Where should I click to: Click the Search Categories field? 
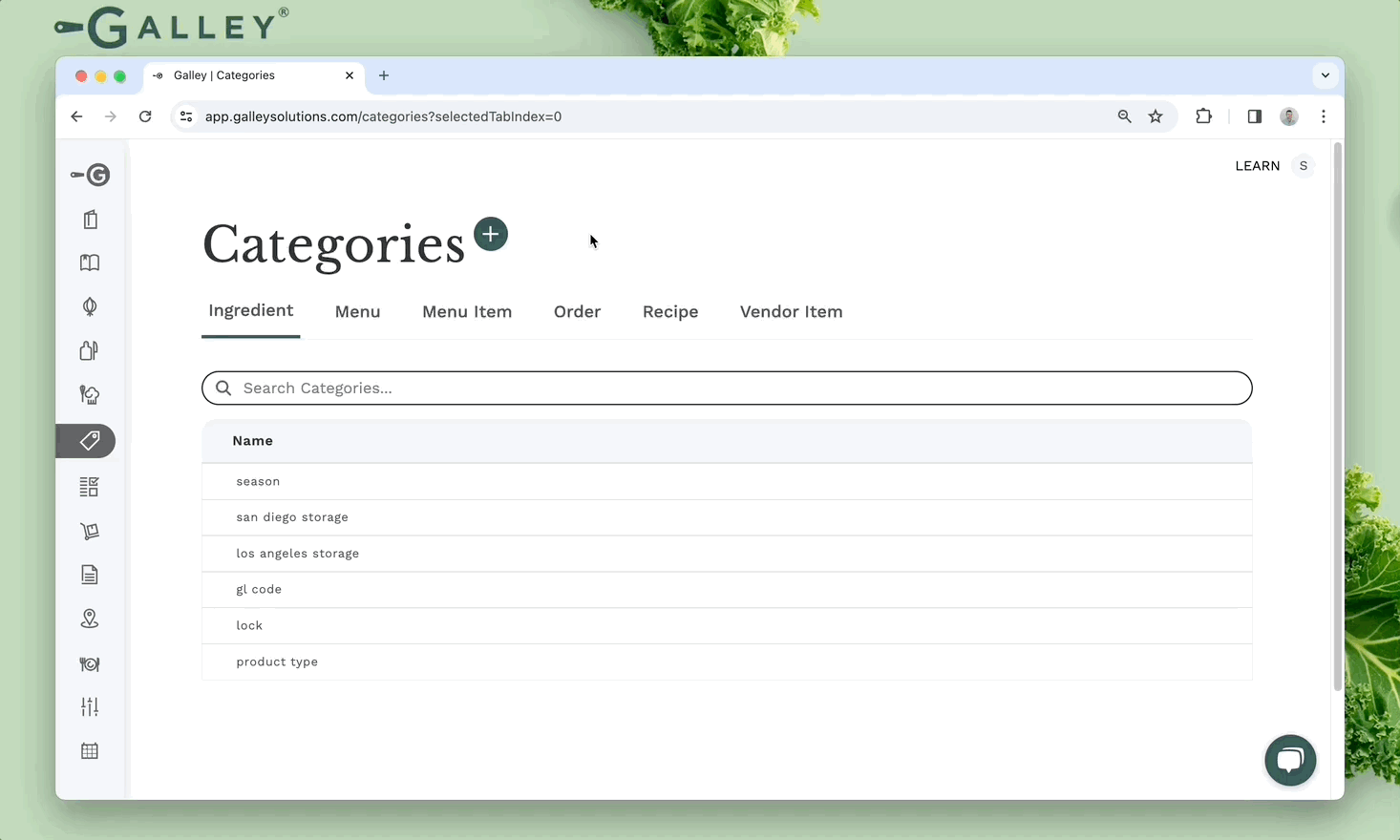coord(726,388)
